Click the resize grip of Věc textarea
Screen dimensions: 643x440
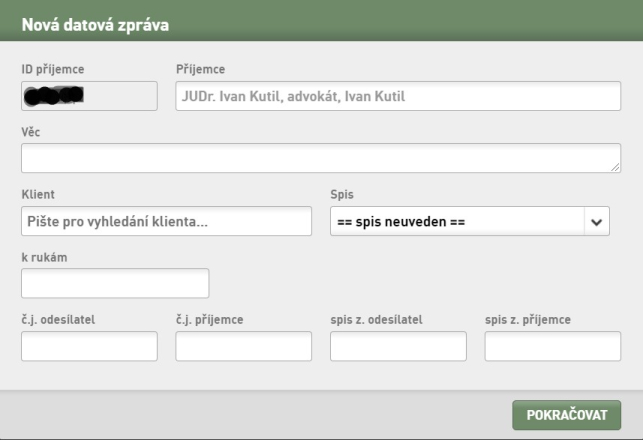pos(615,167)
